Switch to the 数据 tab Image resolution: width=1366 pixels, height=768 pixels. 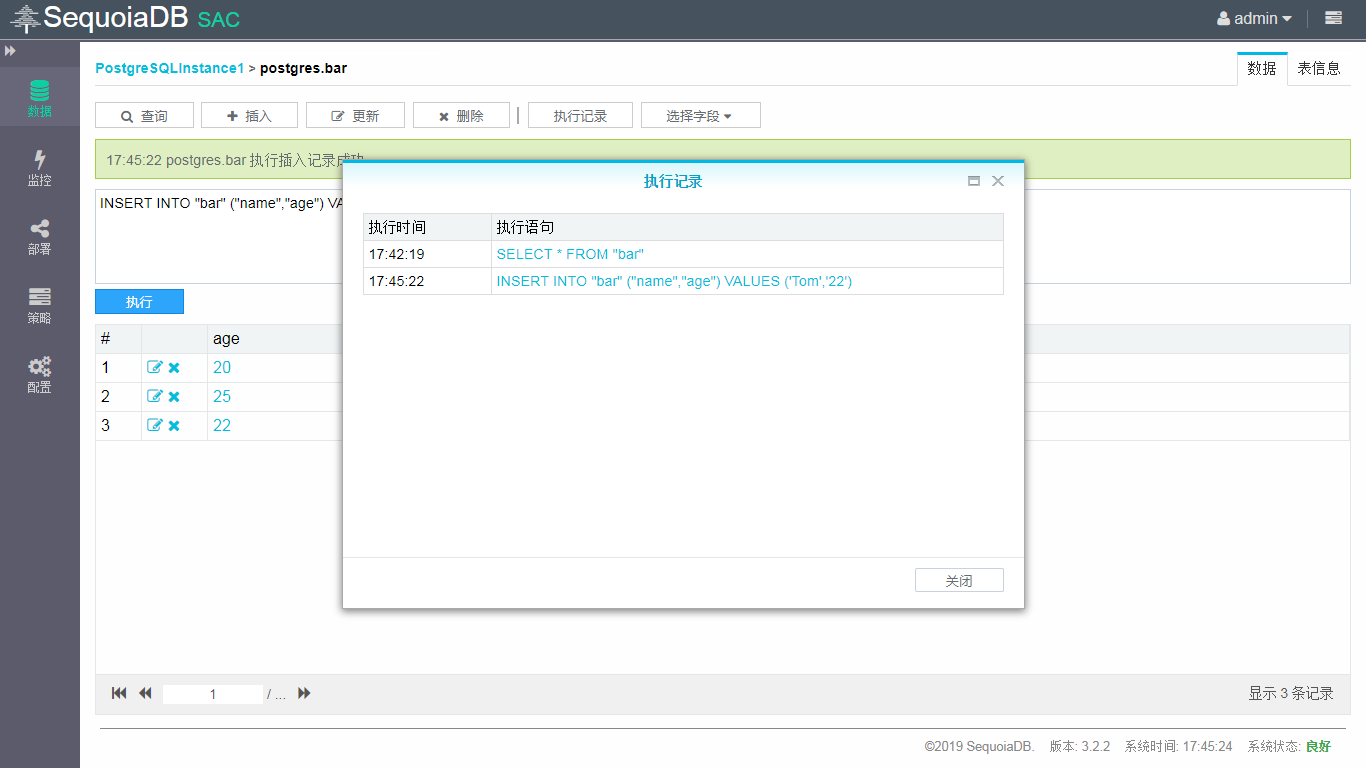(1262, 69)
